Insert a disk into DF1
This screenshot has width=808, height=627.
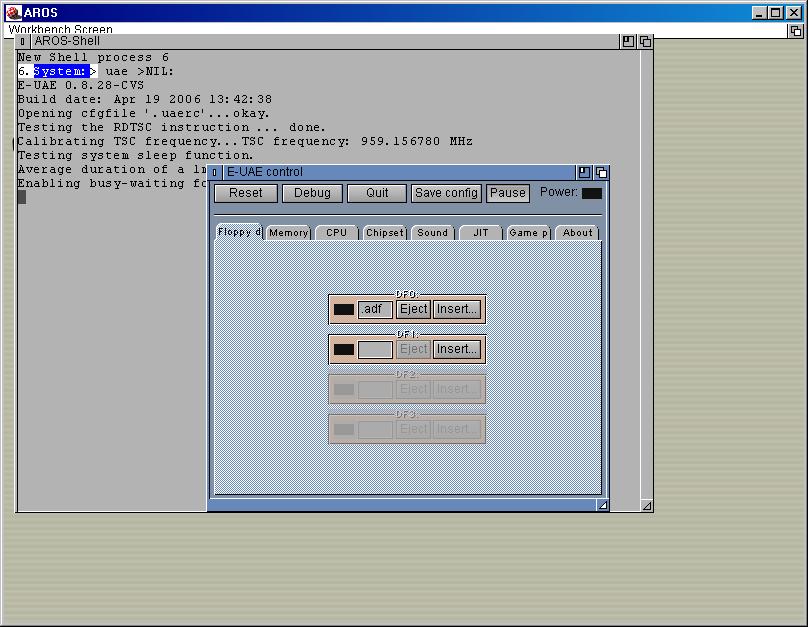pos(457,350)
